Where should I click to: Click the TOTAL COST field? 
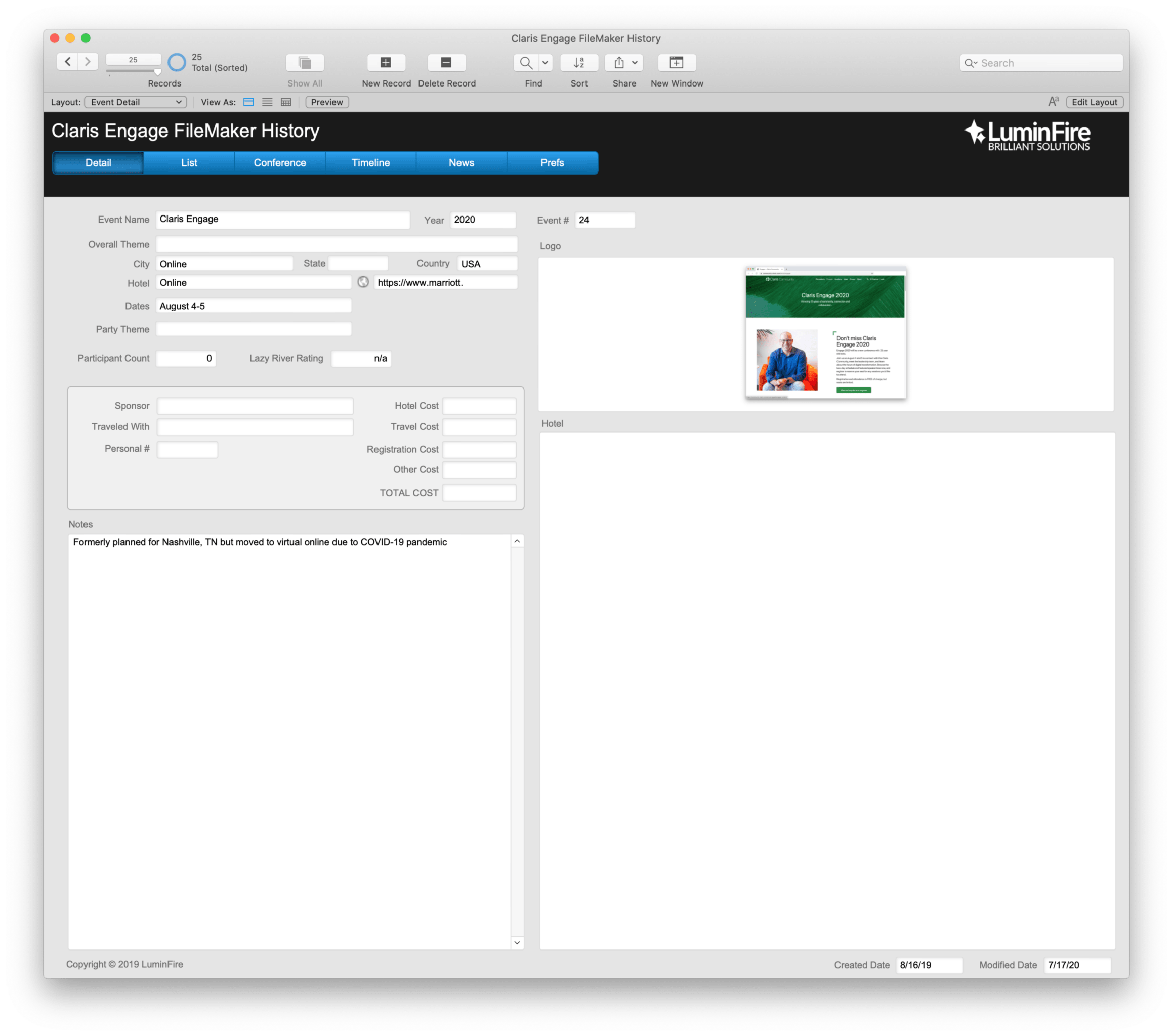coord(479,493)
